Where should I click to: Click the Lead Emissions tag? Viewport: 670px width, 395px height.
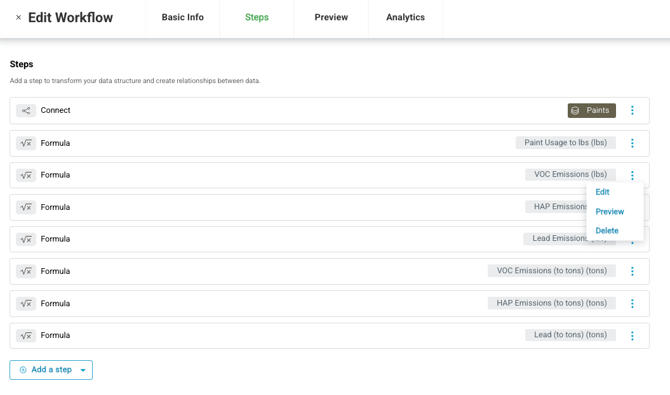coord(555,239)
